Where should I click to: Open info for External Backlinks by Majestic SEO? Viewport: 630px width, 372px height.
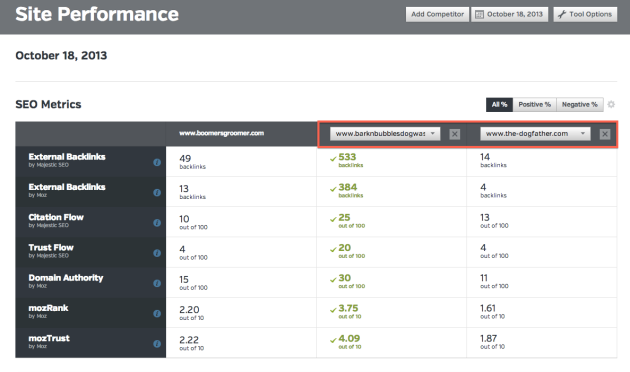point(157,162)
